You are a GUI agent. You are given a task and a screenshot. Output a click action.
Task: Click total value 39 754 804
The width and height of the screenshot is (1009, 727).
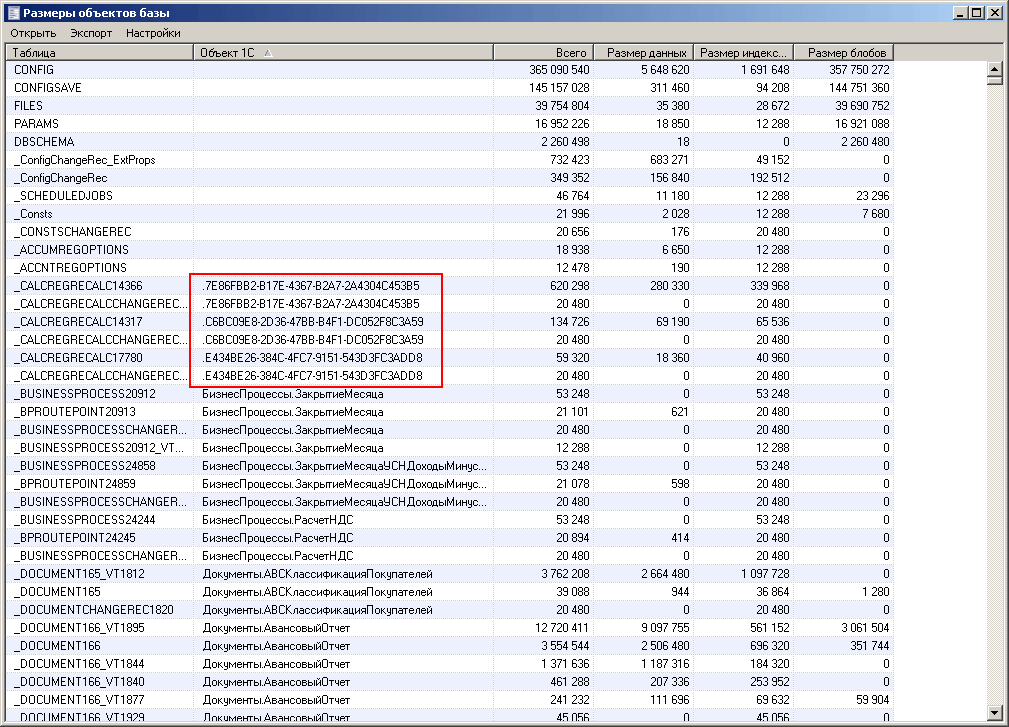tap(562, 106)
